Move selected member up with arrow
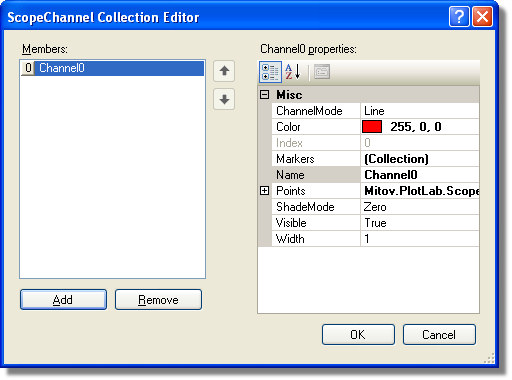Screen dimensions: 512x380 coord(224,71)
